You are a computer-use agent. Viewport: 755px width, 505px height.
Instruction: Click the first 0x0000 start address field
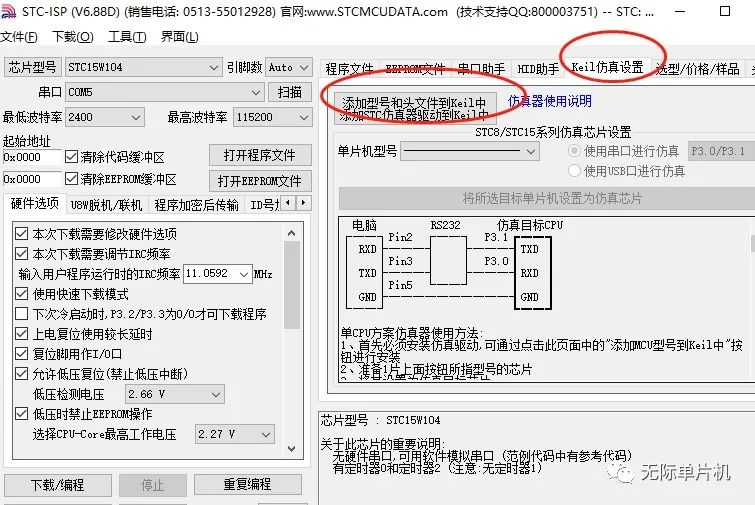point(32,157)
